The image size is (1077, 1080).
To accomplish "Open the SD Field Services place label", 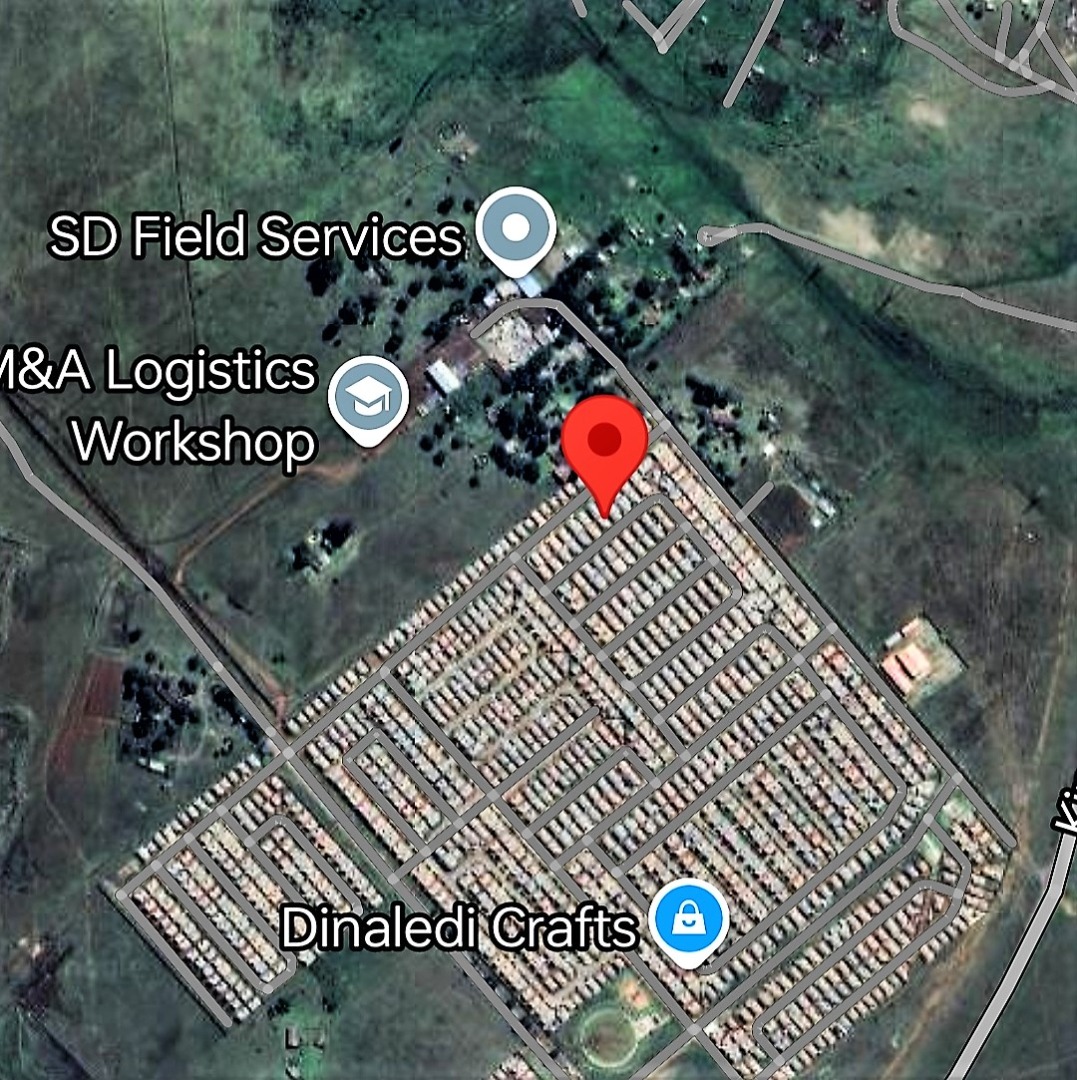I will (255, 236).
